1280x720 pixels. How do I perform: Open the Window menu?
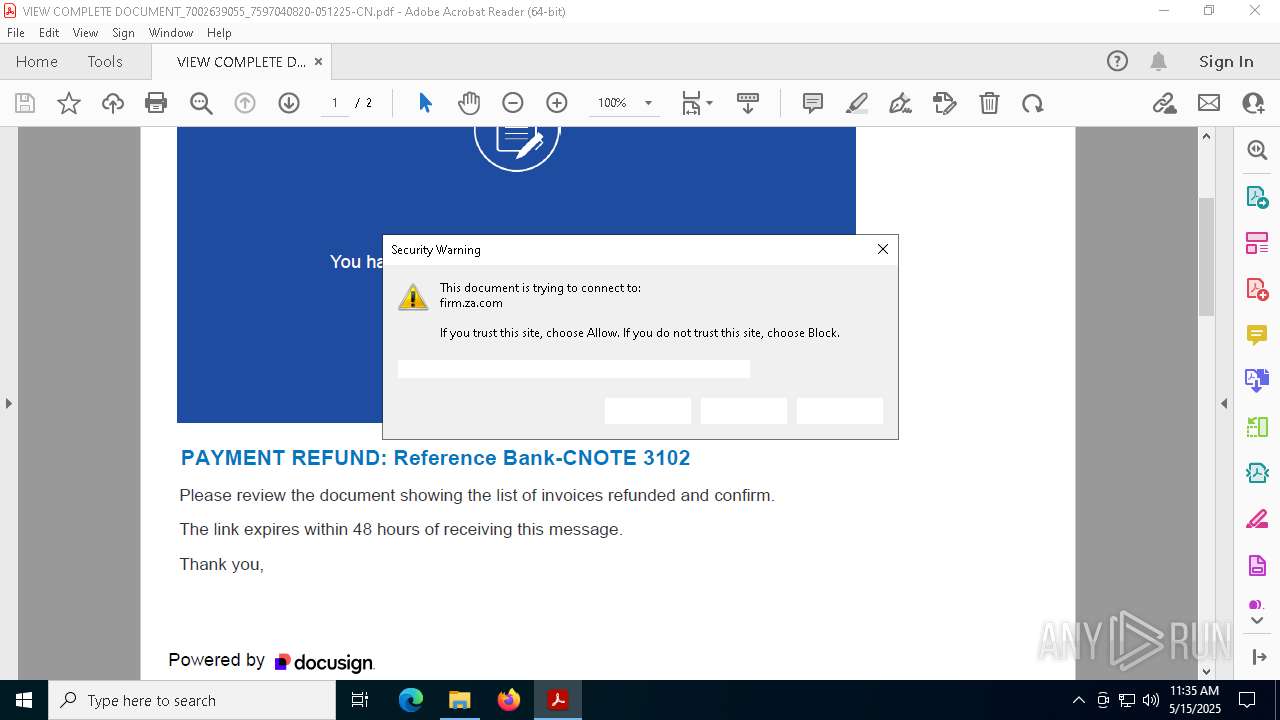(171, 33)
